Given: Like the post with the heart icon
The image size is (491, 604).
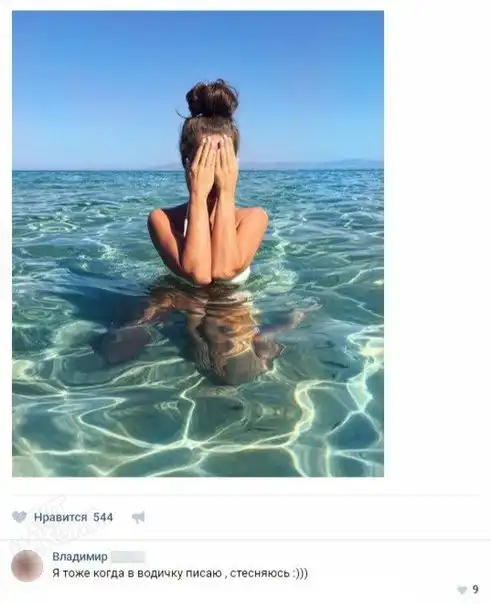Looking at the screenshot, I should pos(19,517).
